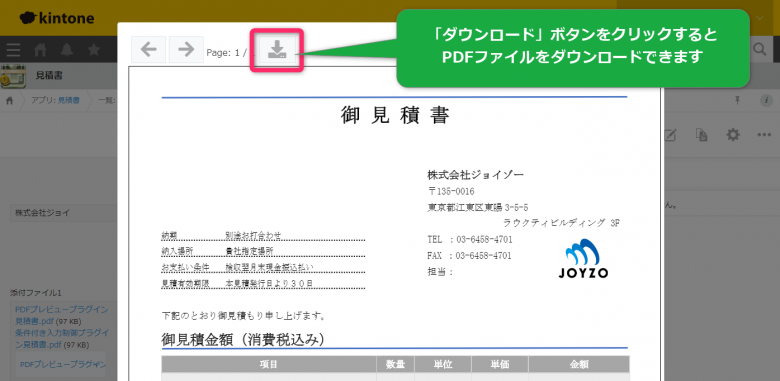Click the pin icon near top right
The image size is (780, 381).
738,100
